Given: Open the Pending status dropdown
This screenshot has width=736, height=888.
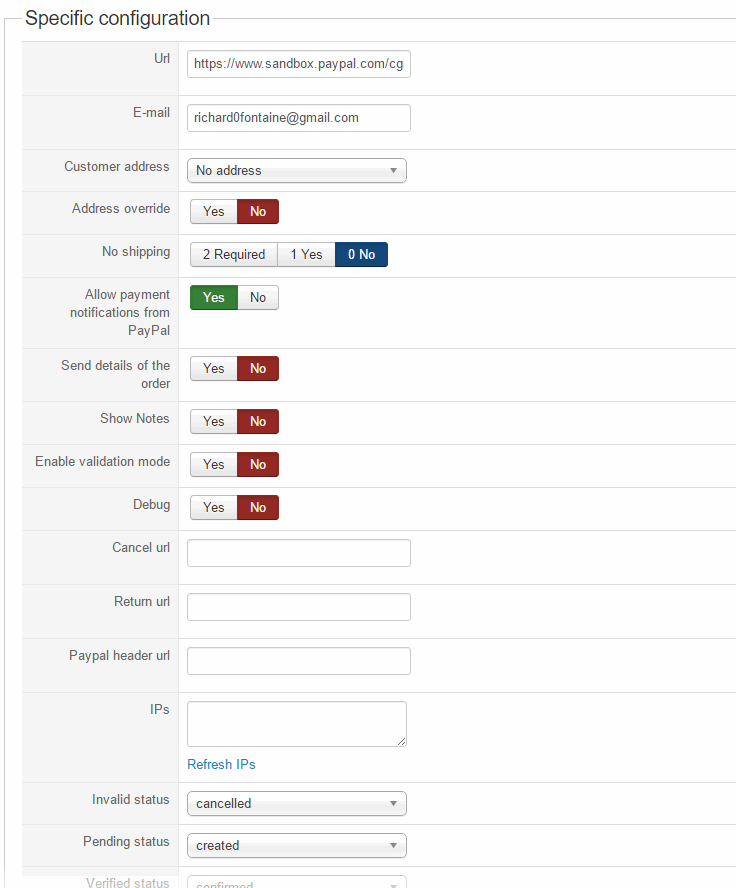Looking at the screenshot, I should (296, 846).
